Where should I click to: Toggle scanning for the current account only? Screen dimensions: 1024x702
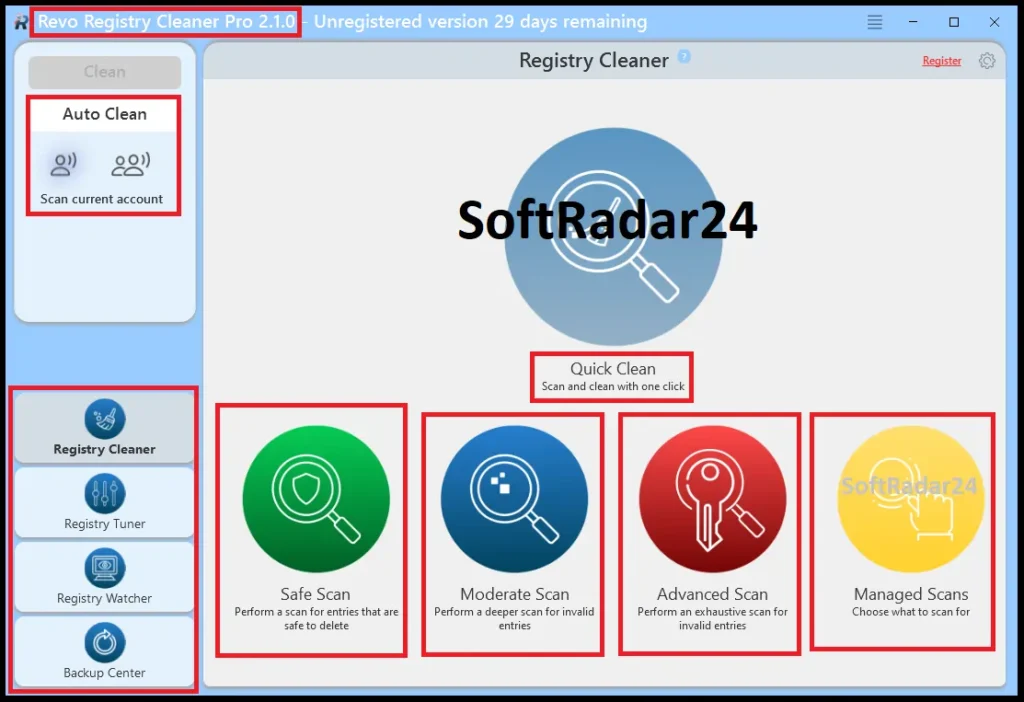(x=62, y=163)
